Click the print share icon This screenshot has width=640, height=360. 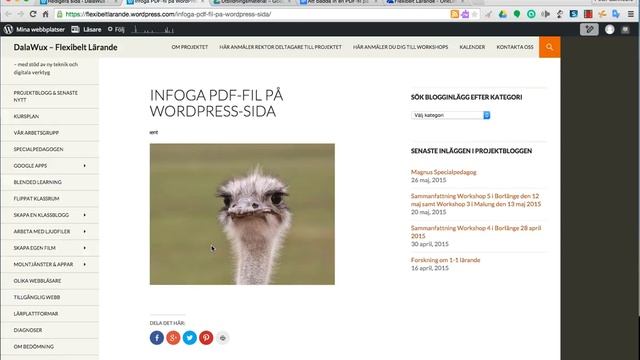222,338
